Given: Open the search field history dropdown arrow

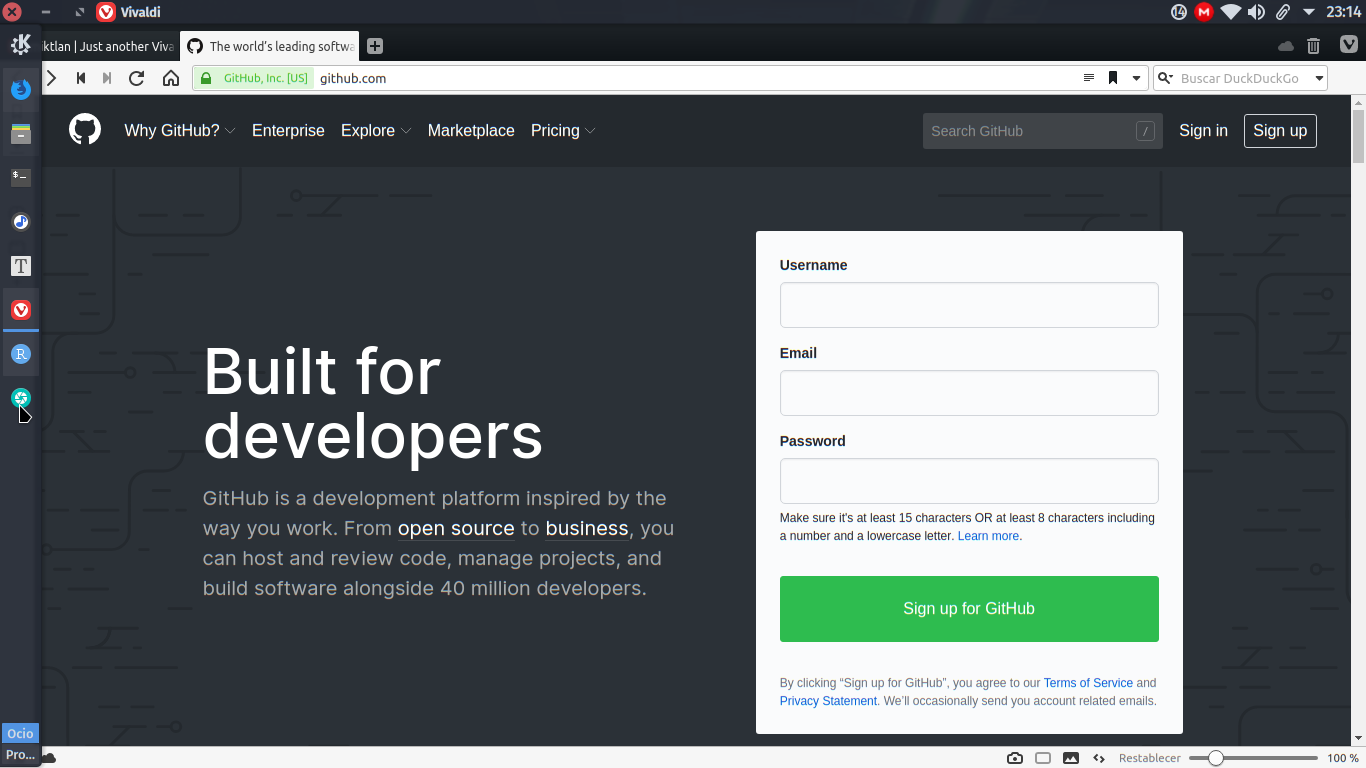Looking at the screenshot, I should click(x=1319, y=78).
